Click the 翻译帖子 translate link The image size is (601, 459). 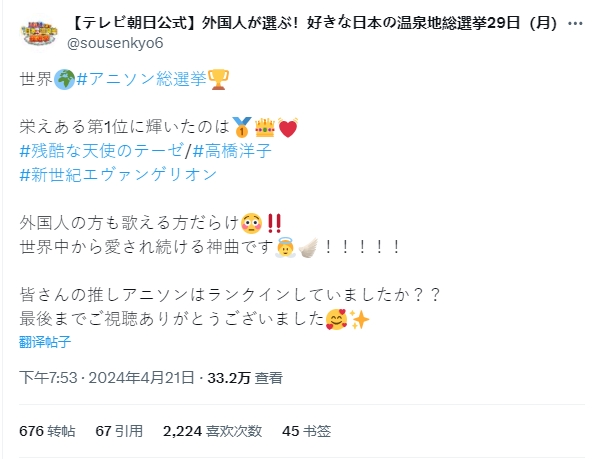click(44, 342)
